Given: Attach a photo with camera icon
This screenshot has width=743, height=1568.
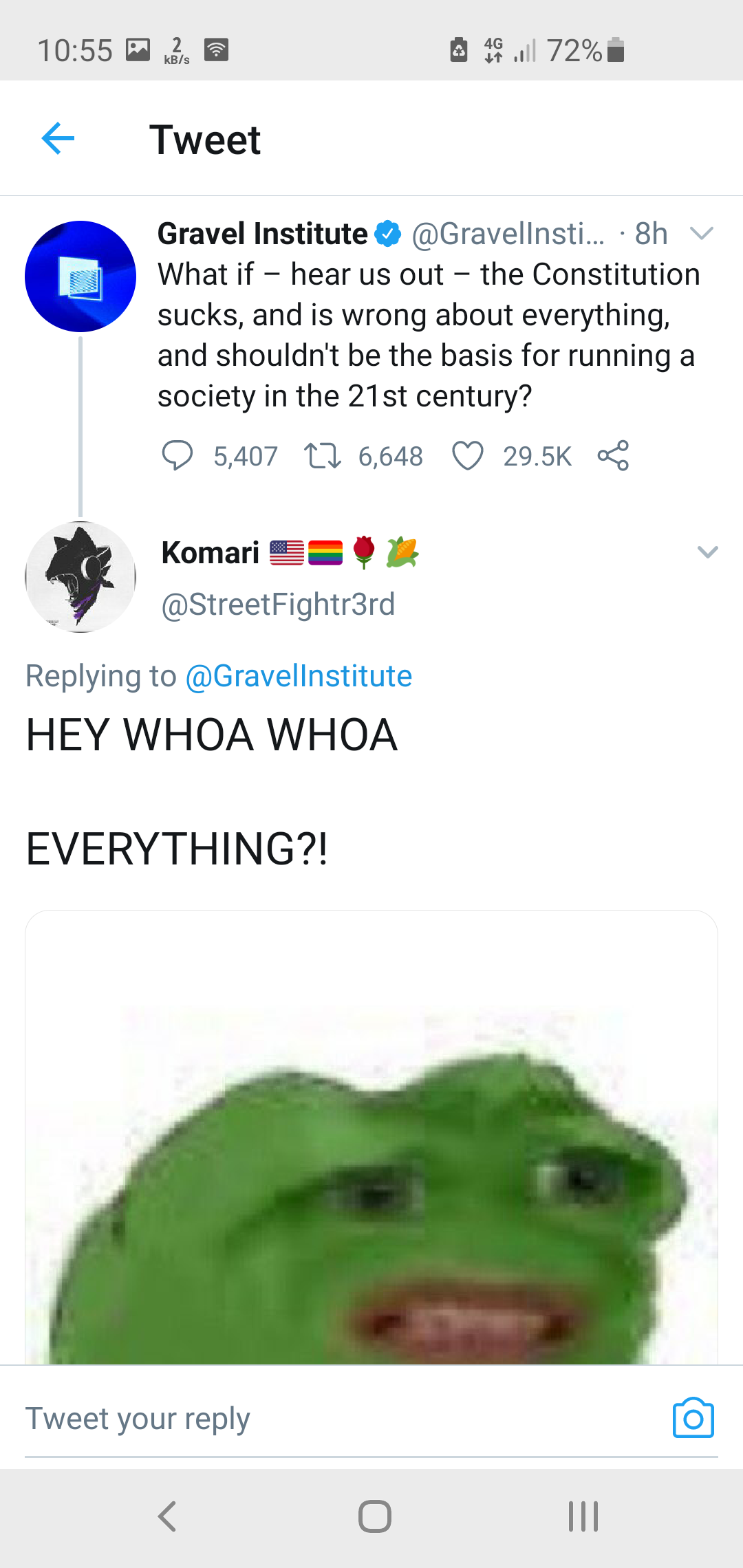Looking at the screenshot, I should [x=693, y=1418].
